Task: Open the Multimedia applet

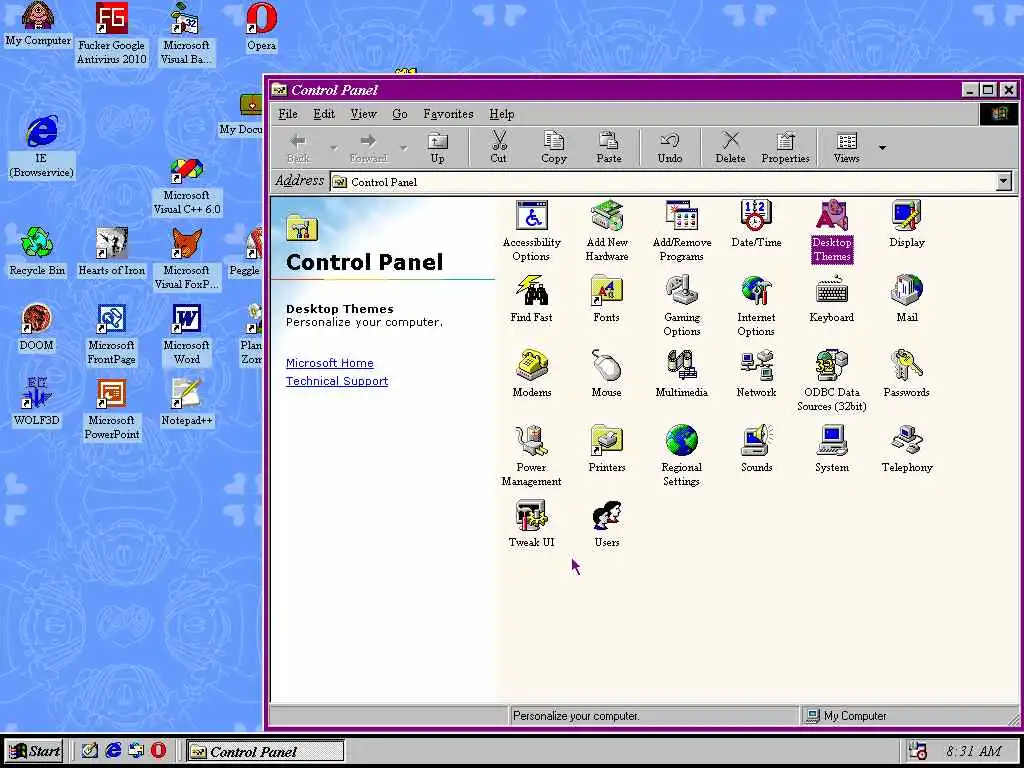Action: 682,374
